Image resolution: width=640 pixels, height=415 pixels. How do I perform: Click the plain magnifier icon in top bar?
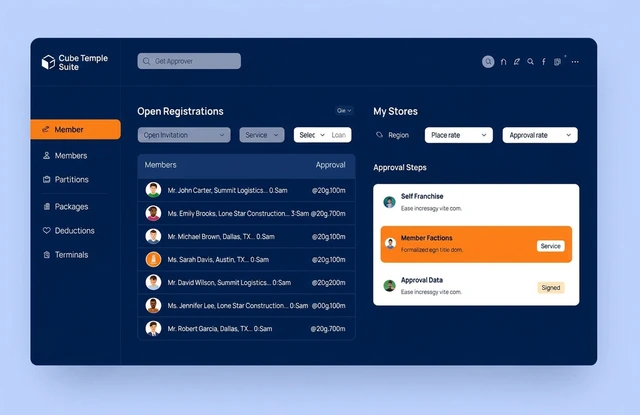tap(530, 62)
